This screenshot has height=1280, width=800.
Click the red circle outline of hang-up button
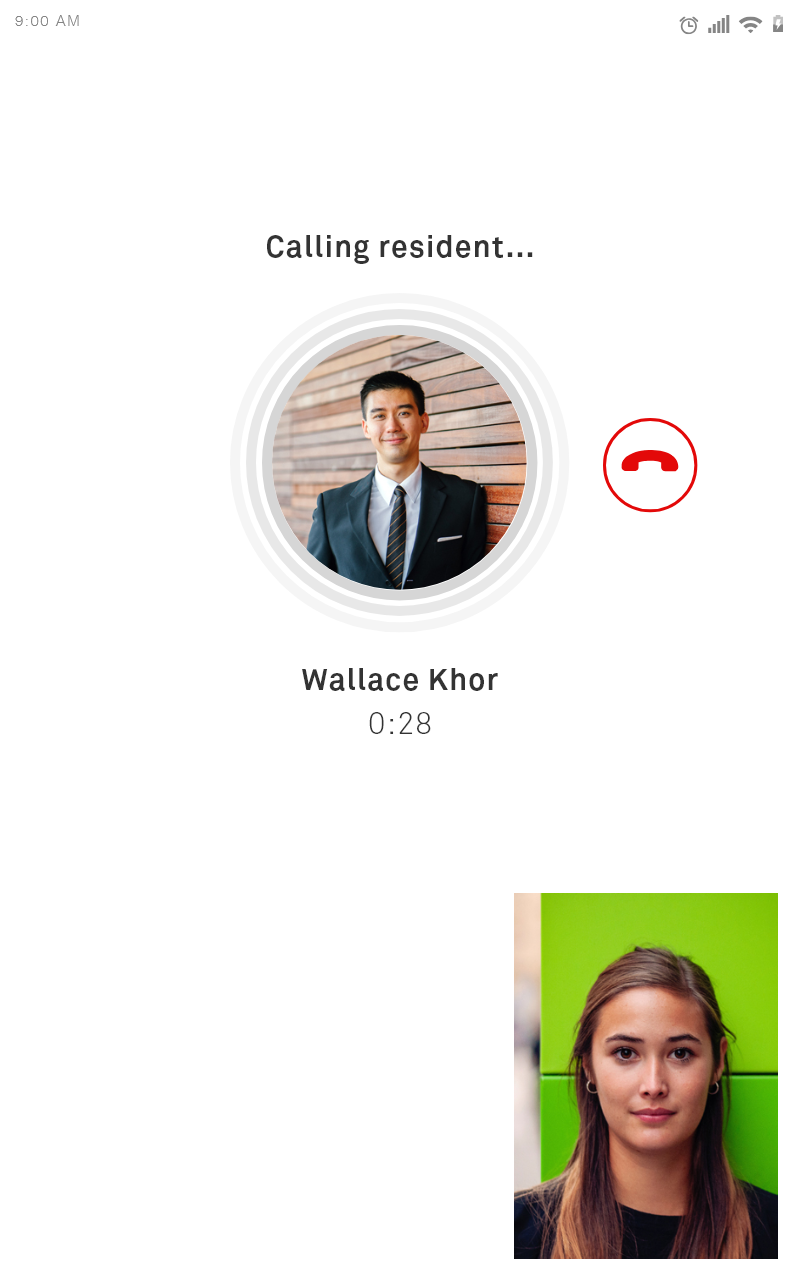pos(650,420)
